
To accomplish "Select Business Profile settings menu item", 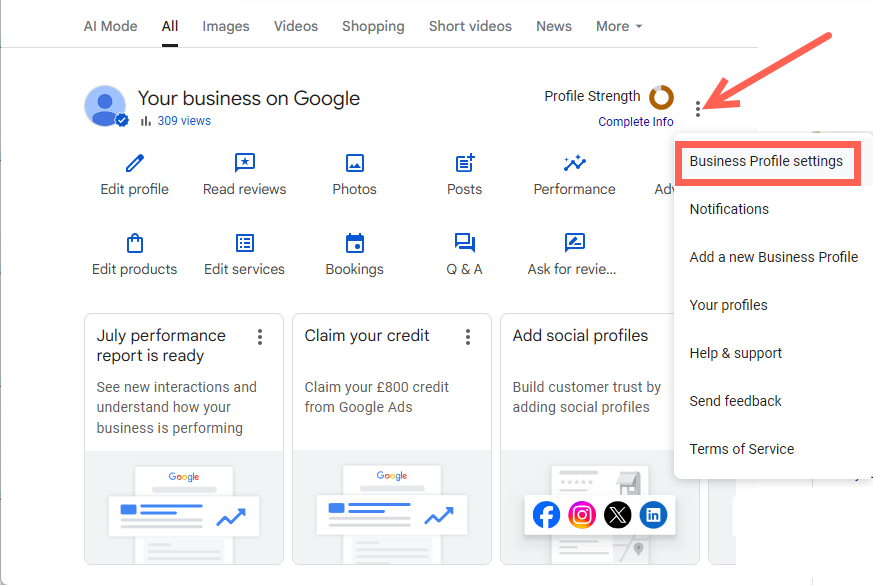I will pos(766,161).
